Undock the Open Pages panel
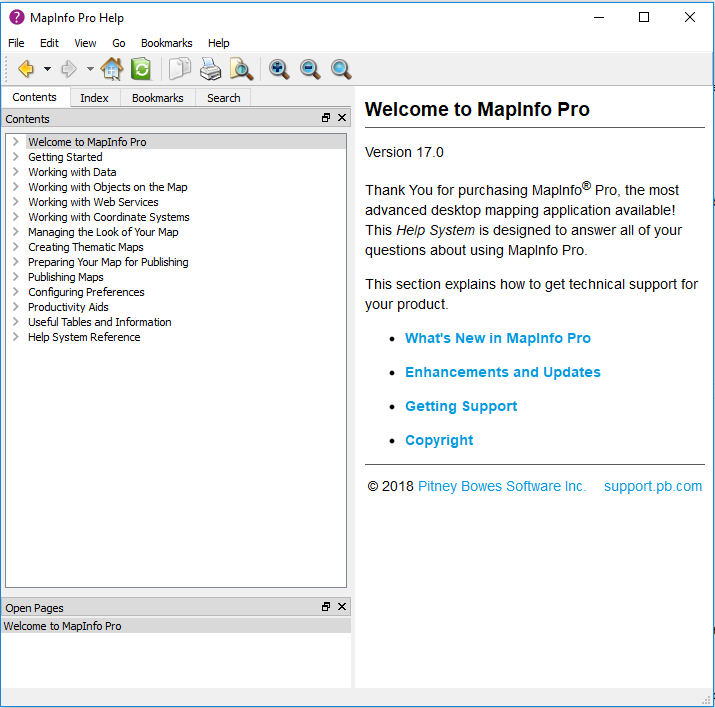The image size is (715, 708). pyautogui.click(x=326, y=607)
